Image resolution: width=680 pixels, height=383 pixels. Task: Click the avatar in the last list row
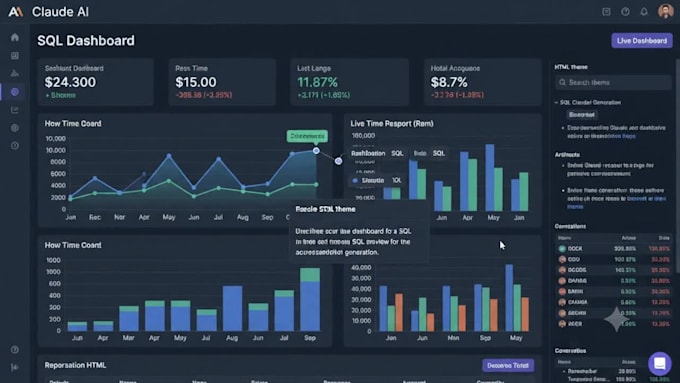point(562,324)
